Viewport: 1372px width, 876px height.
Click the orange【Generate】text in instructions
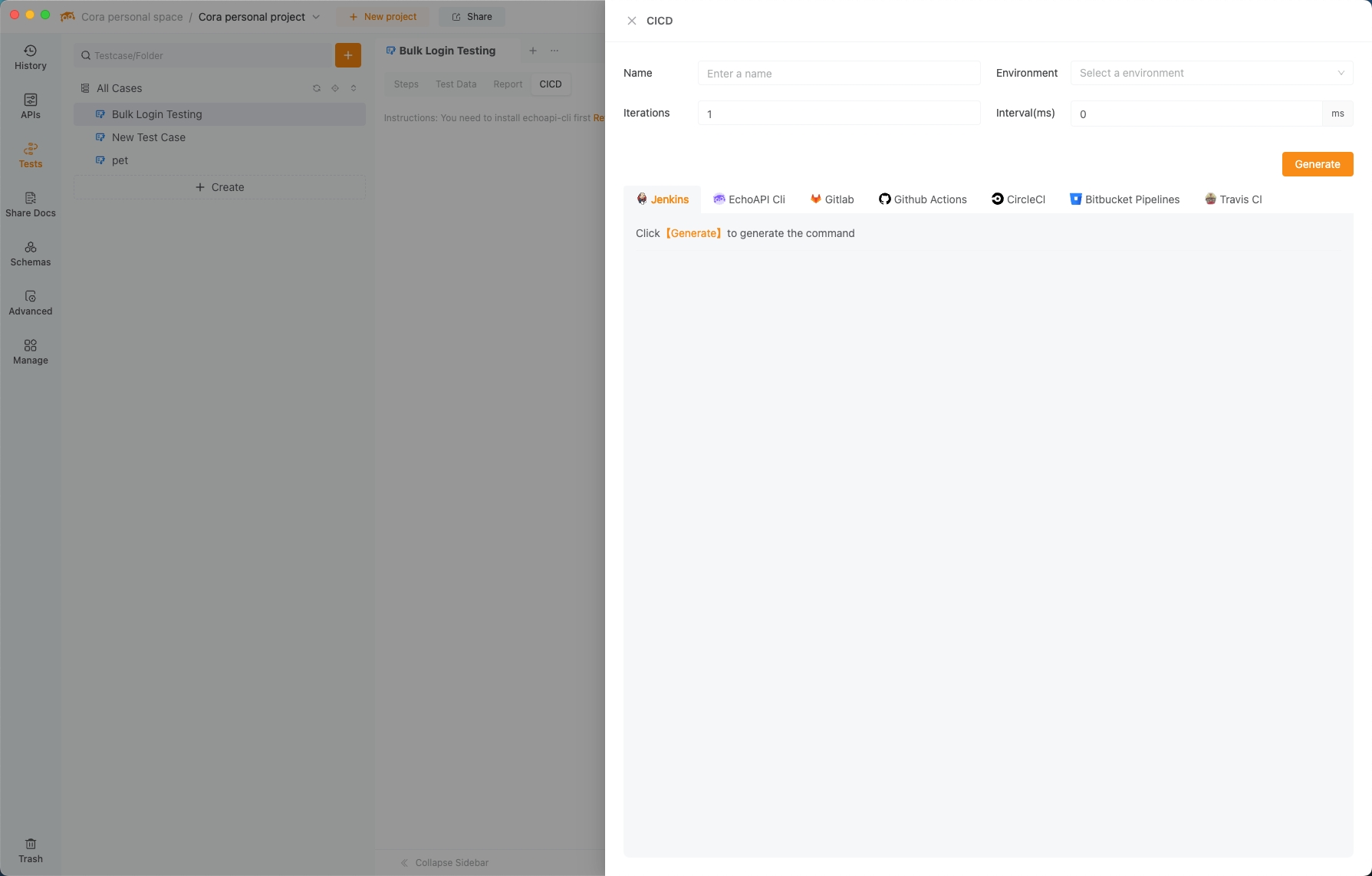pos(693,233)
